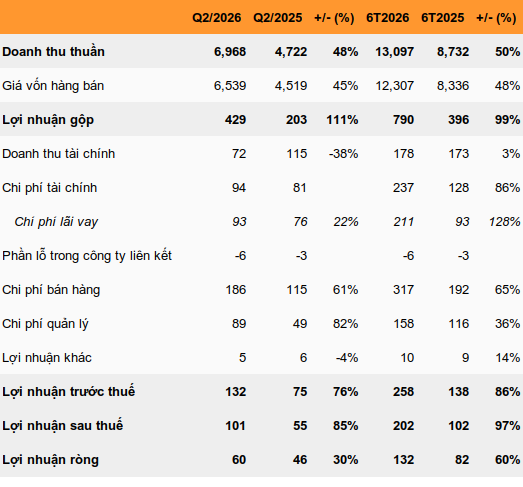
Task: Select the Q2/2025 column header
Action: click(278, 18)
